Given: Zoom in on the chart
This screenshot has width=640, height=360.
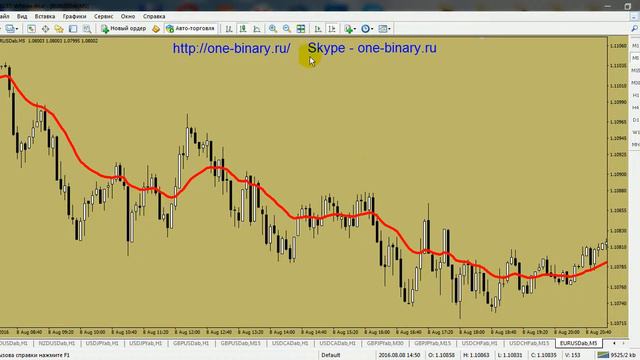Looking at the screenshot, I should coord(273,29).
